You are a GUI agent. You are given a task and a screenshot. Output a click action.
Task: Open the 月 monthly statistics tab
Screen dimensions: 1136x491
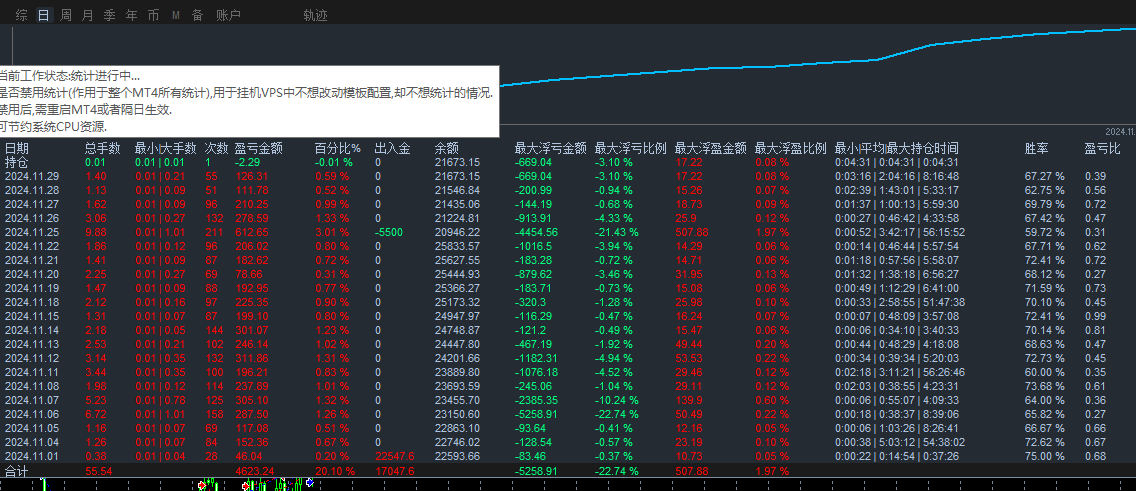[88, 15]
